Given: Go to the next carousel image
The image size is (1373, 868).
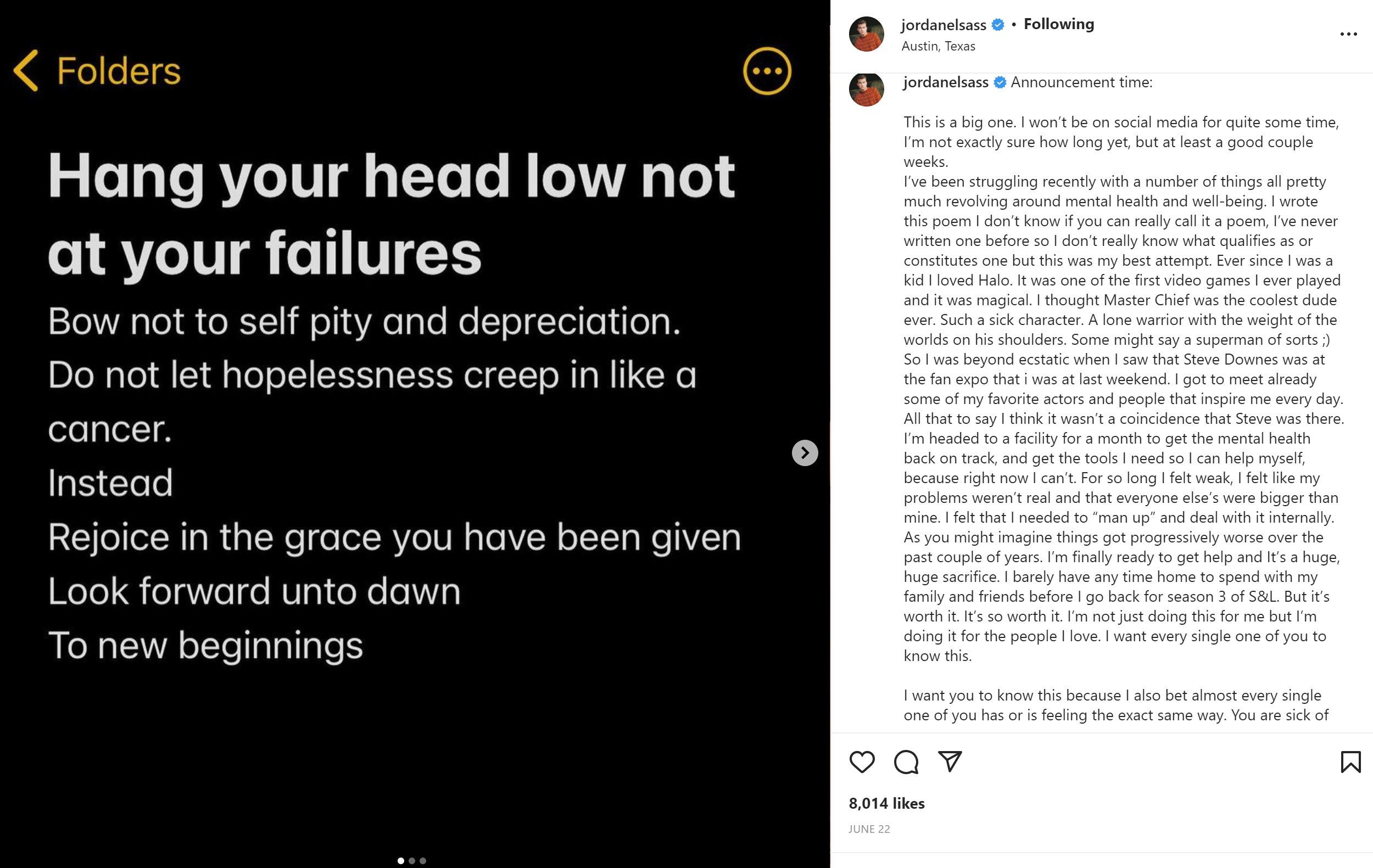Looking at the screenshot, I should [x=805, y=452].
